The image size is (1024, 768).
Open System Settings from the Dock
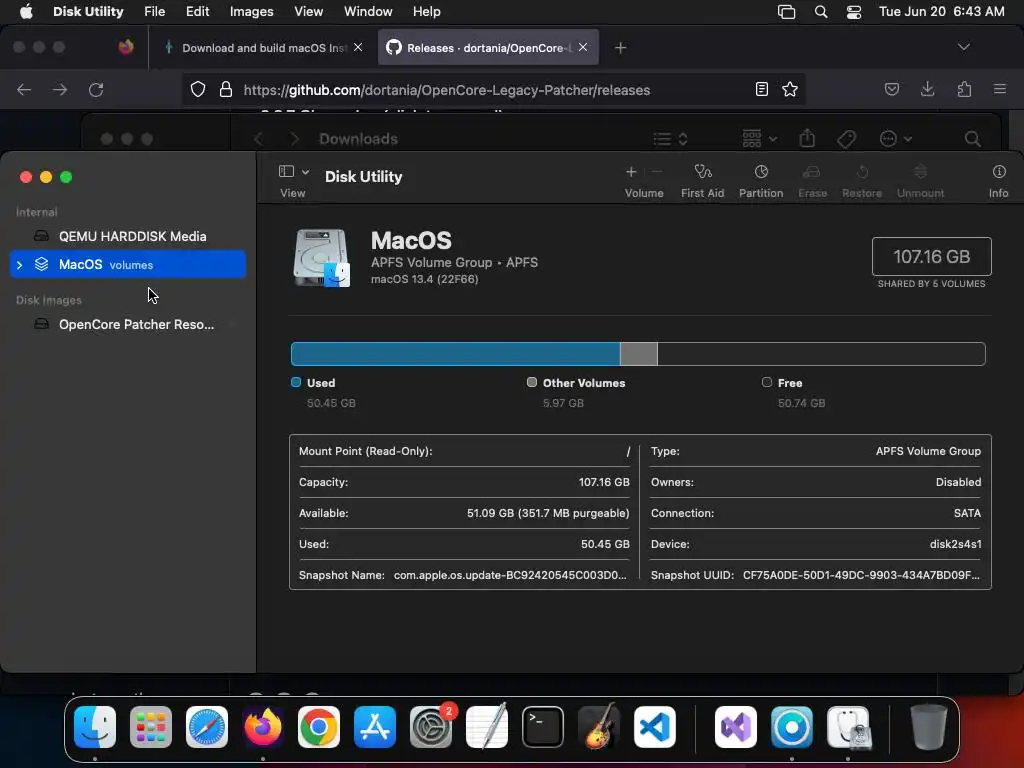(x=431, y=727)
